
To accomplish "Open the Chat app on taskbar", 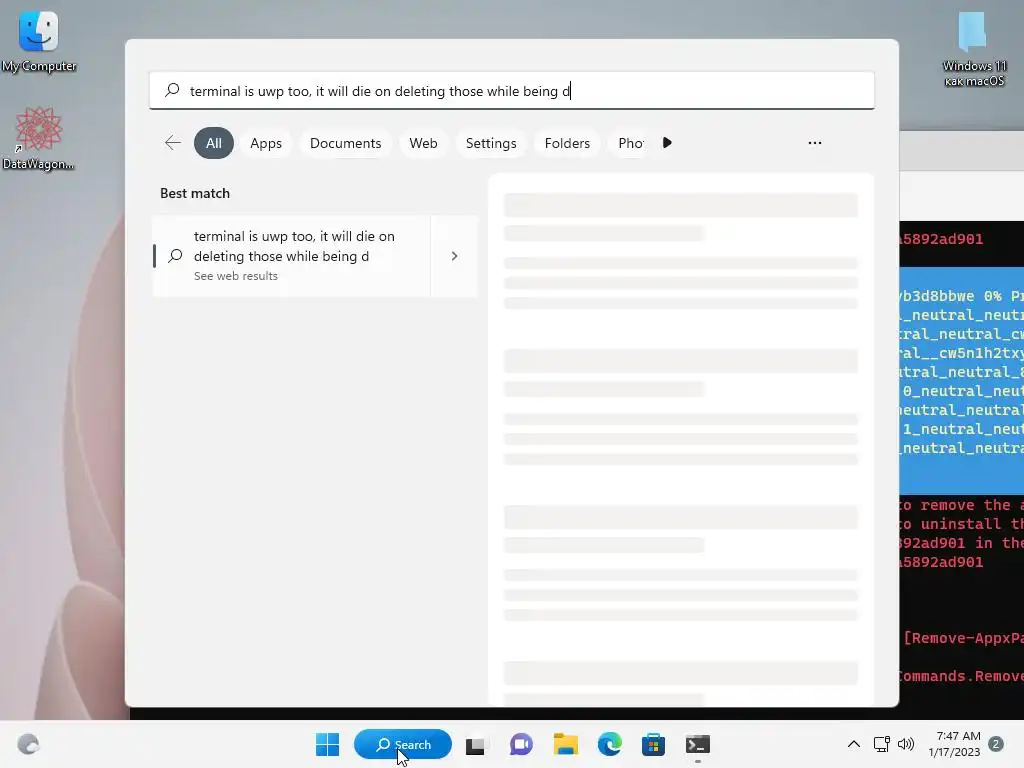I will [520, 744].
